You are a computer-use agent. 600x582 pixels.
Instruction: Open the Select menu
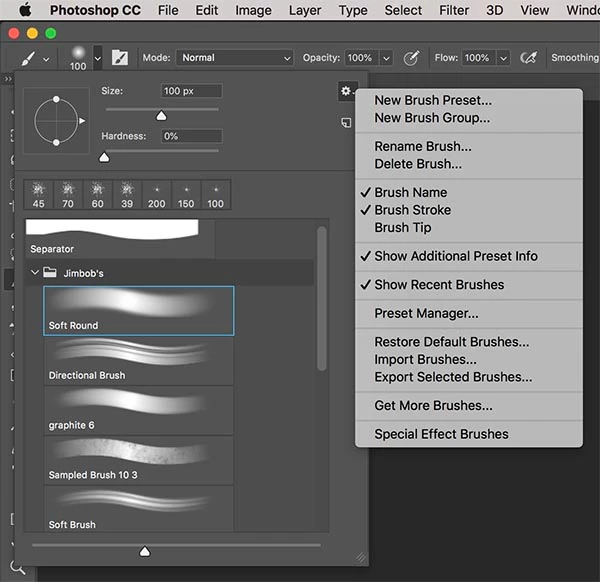point(403,10)
